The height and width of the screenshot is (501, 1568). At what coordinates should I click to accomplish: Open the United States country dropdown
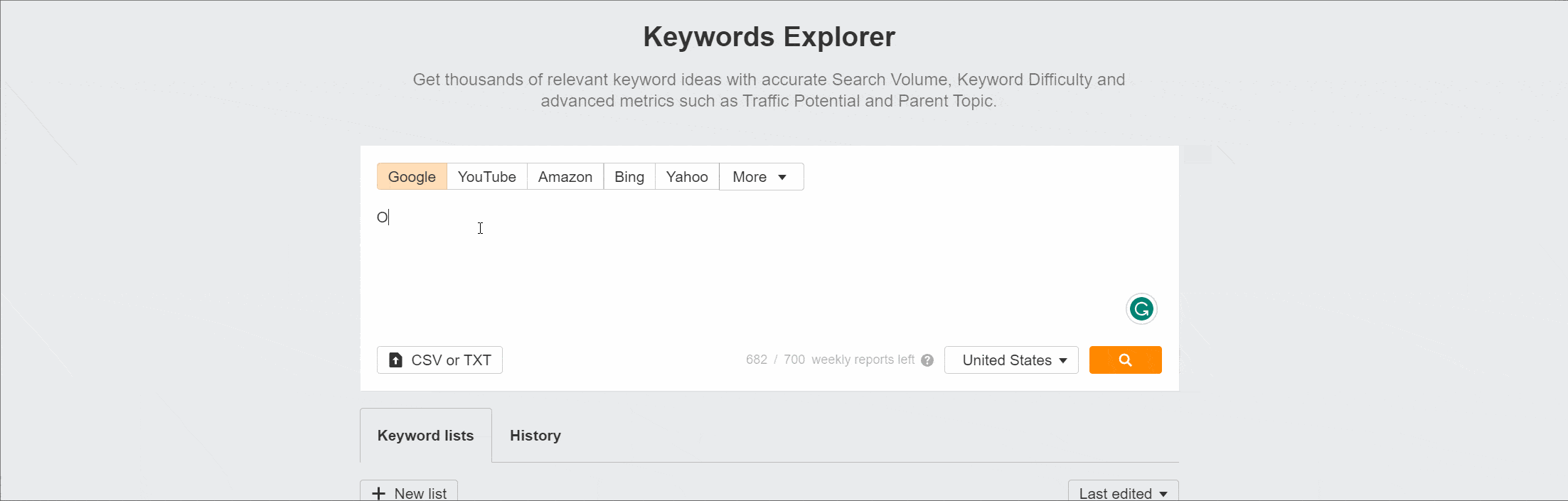tap(1011, 360)
